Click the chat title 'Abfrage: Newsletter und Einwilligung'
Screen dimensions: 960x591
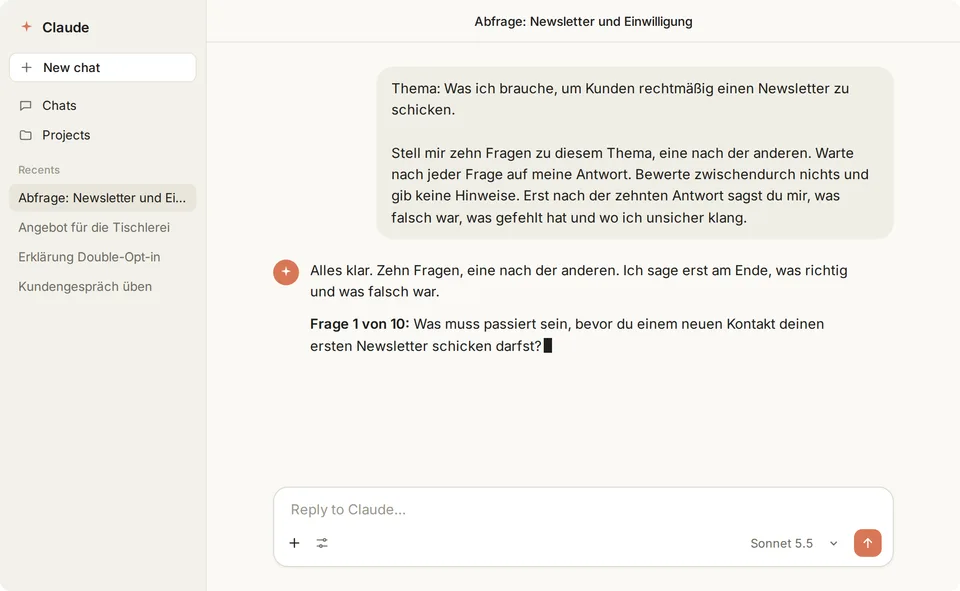tap(583, 21)
